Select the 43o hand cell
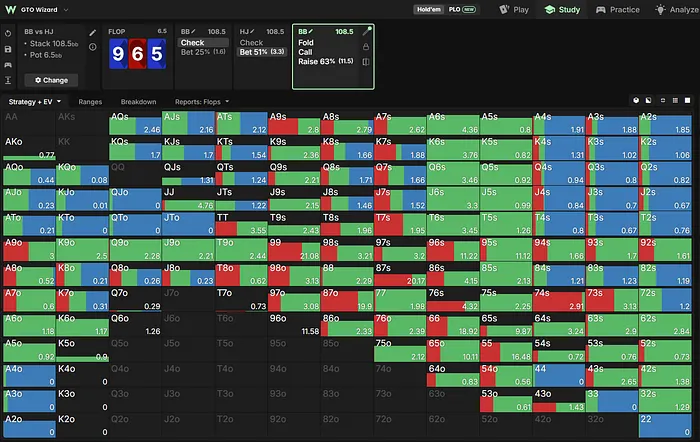The height and width of the screenshot is (442, 700). tap(559, 400)
